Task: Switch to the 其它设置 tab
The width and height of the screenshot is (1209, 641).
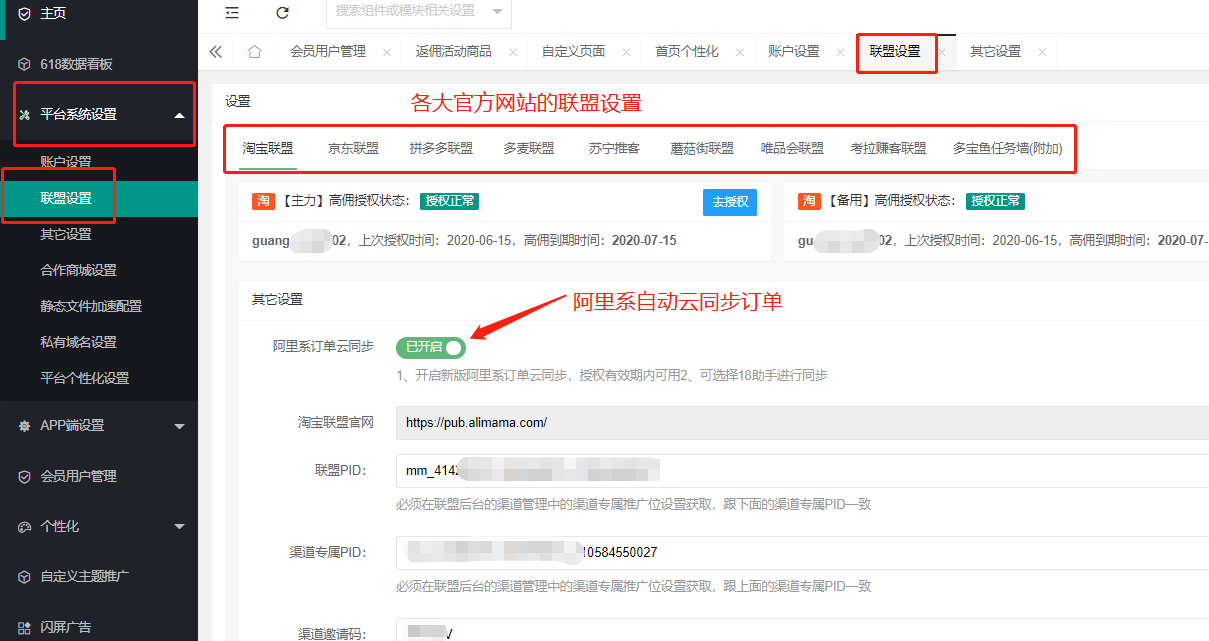Action: click(x=995, y=52)
